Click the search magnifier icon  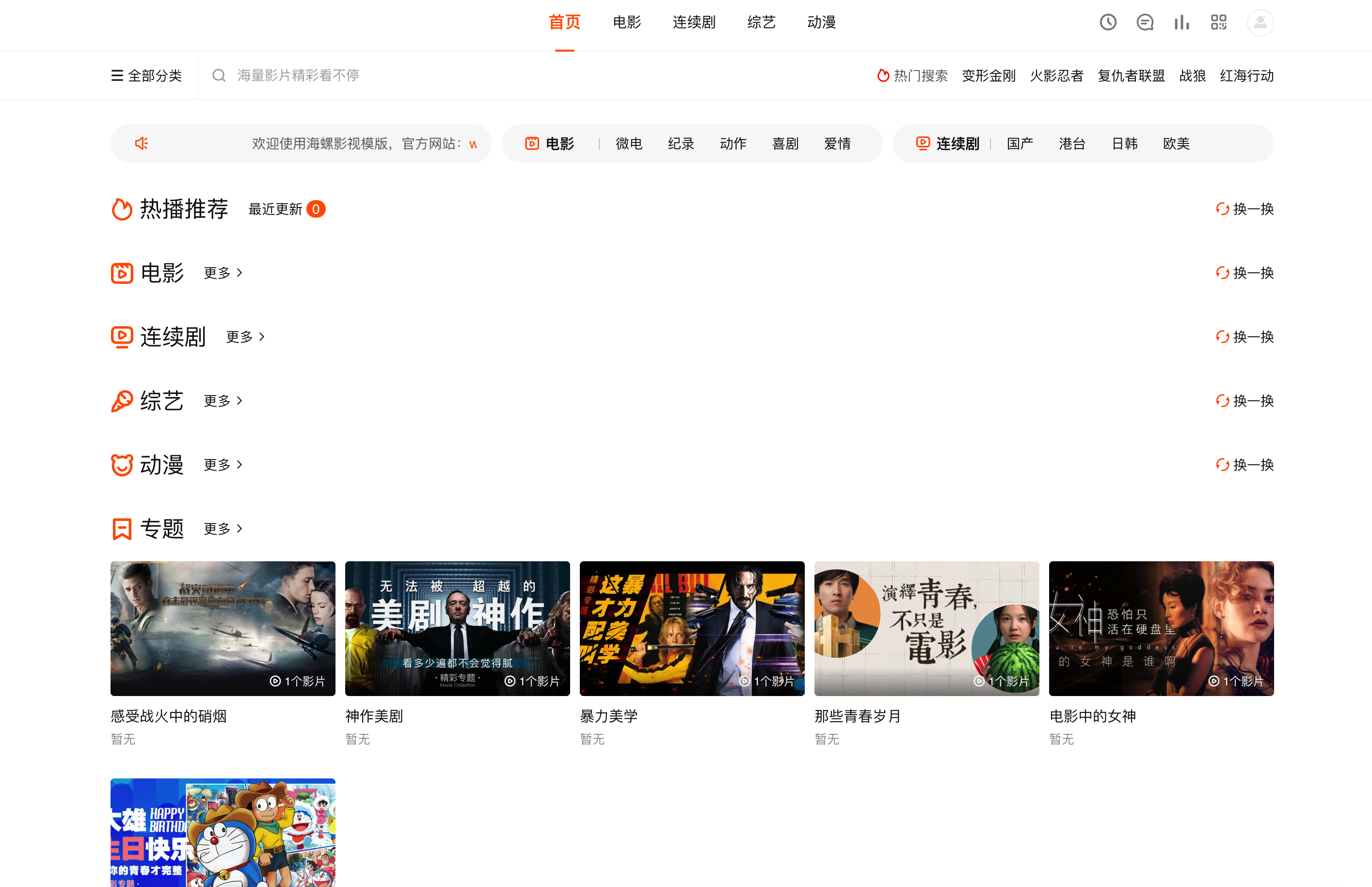(218, 76)
